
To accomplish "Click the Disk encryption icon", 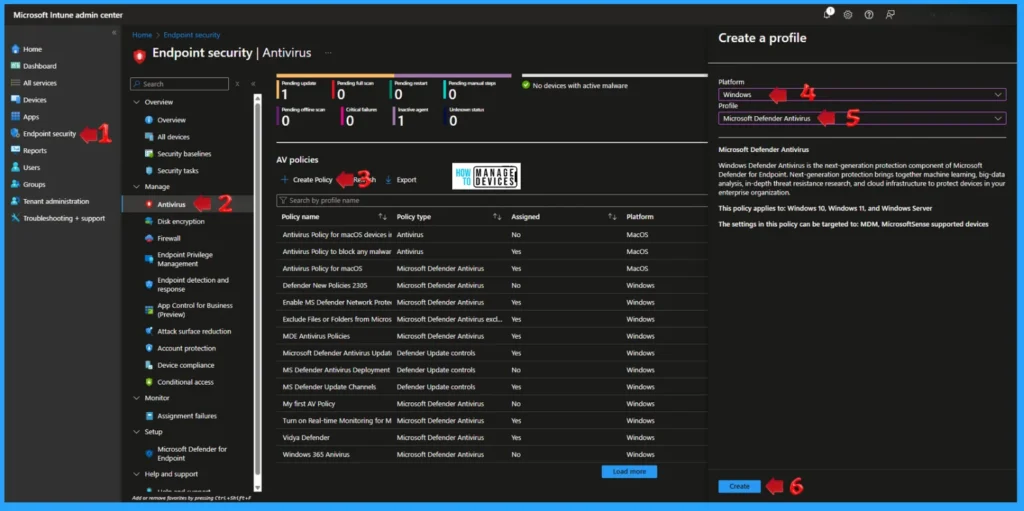I will (149, 222).
